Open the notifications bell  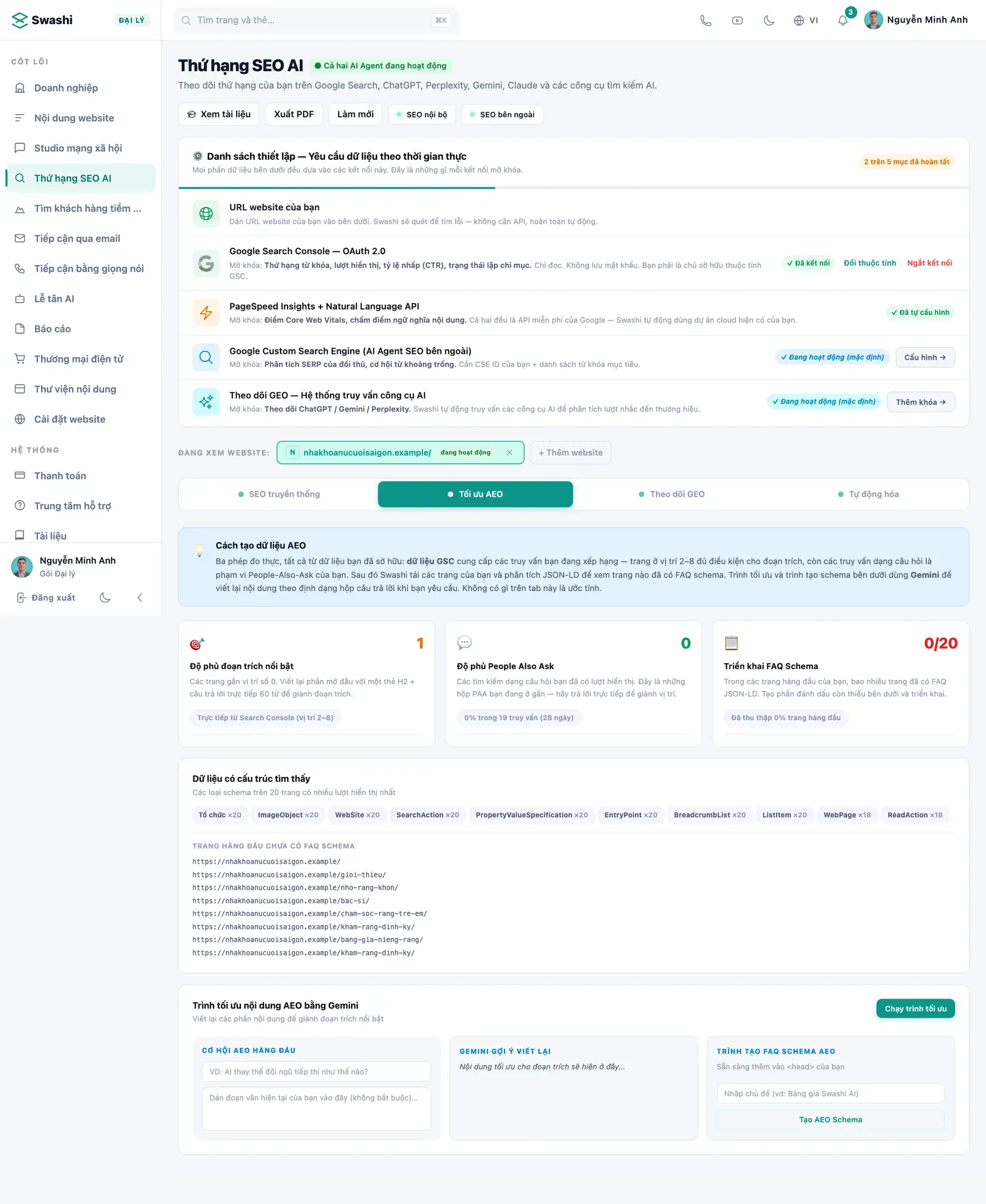[x=843, y=20]
